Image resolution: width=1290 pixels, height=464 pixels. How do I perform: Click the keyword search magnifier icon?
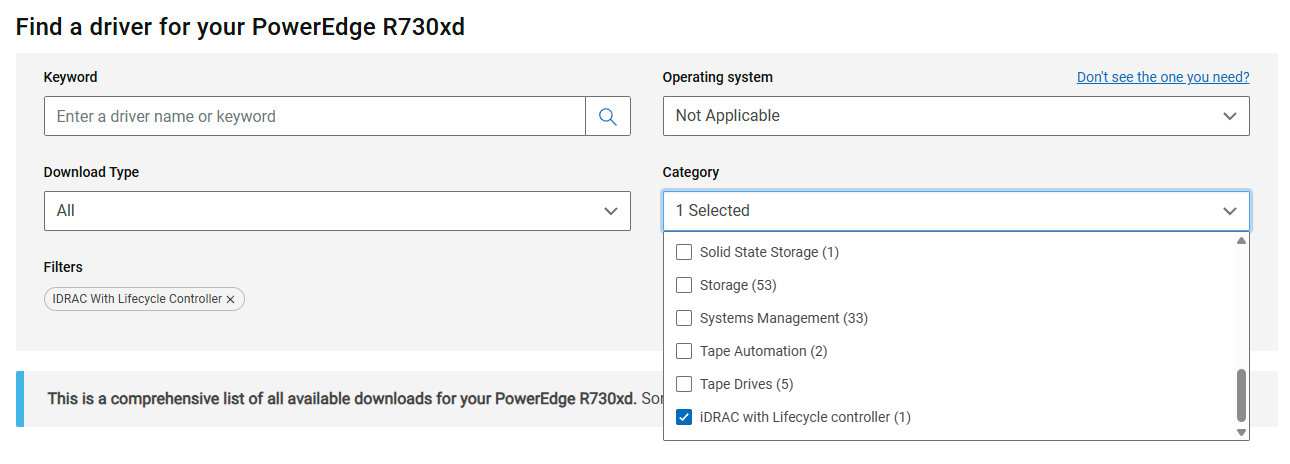pos(608,116)
